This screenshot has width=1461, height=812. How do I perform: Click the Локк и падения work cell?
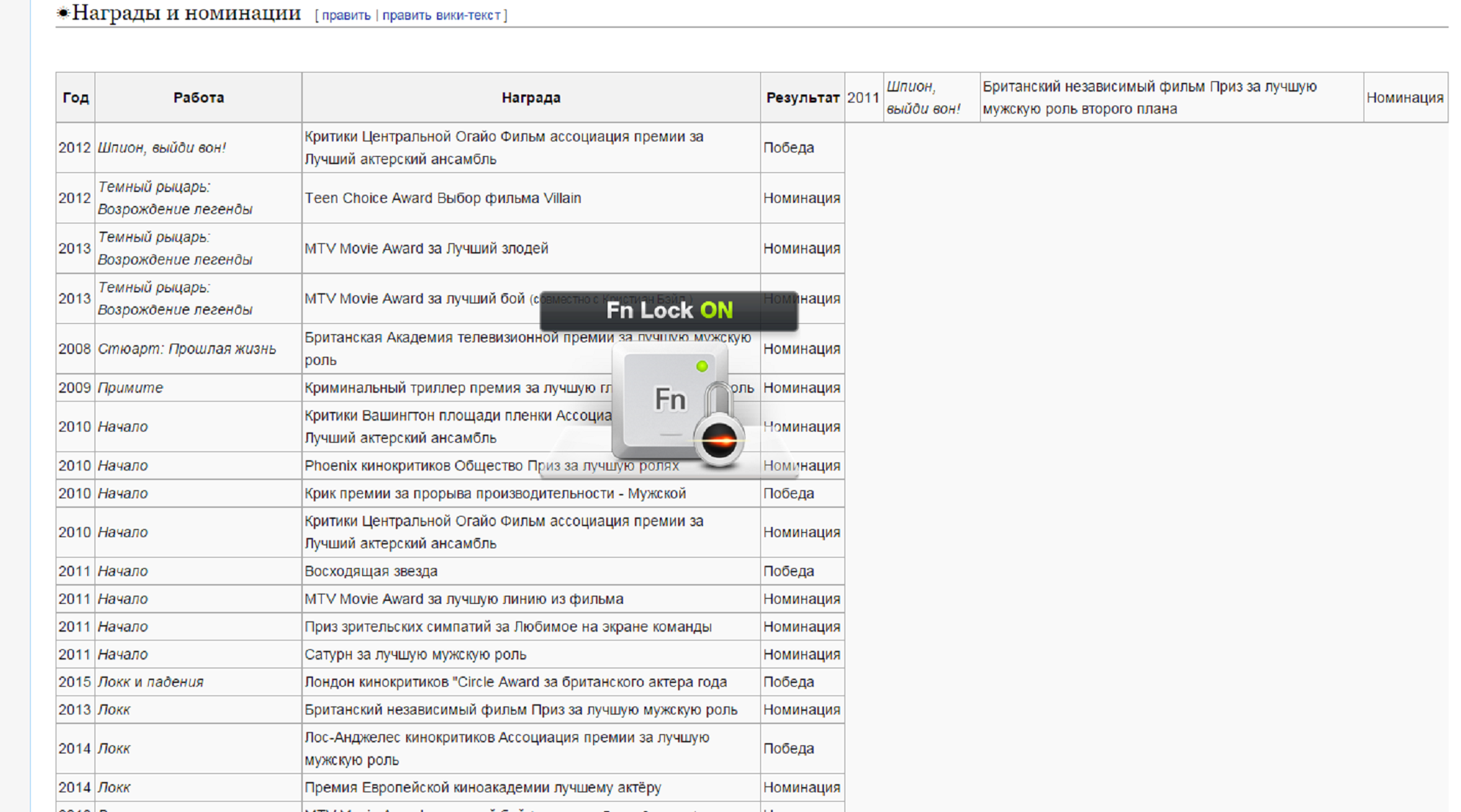tap(150, 682)
